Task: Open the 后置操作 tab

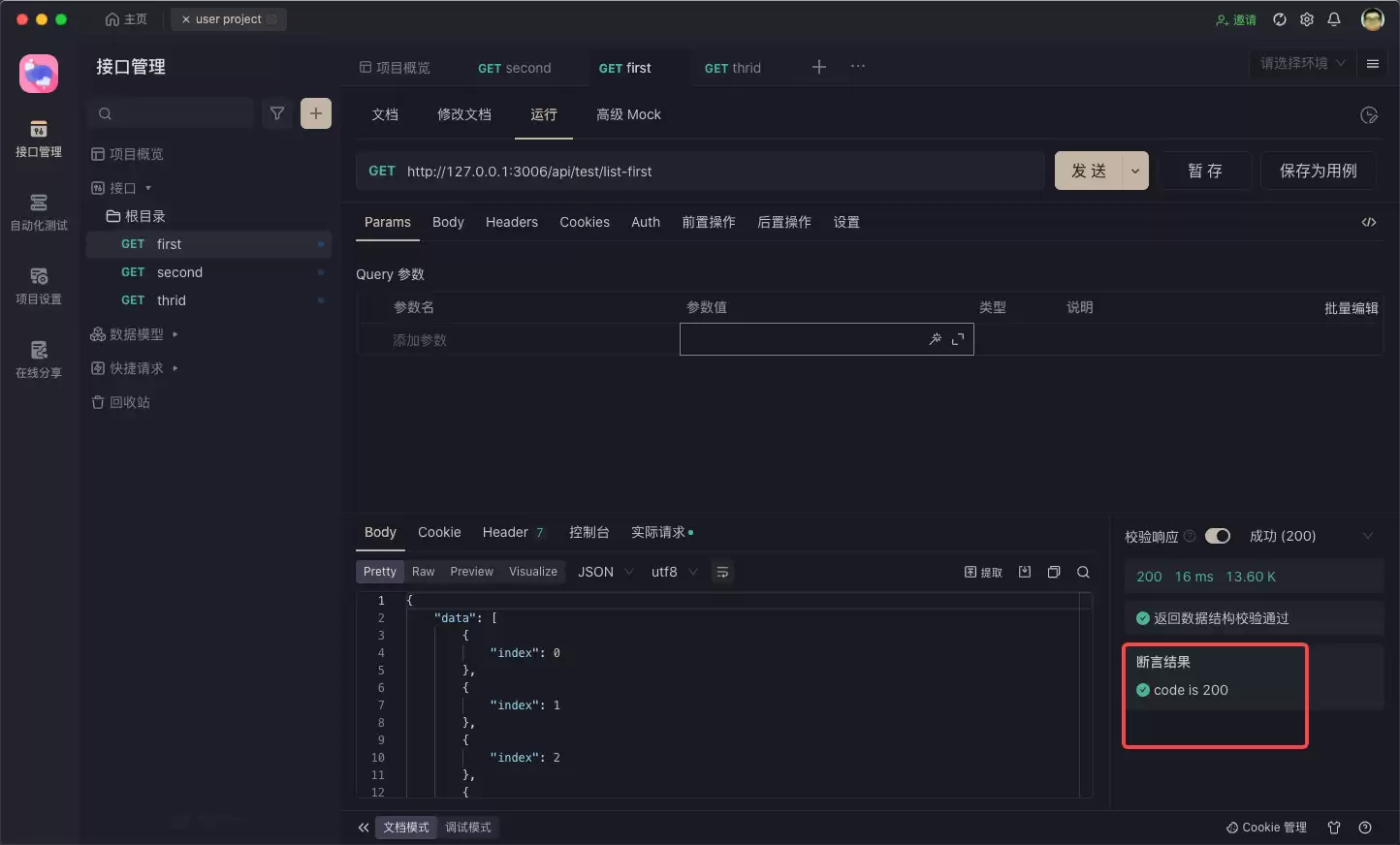Action: (784, 222)
